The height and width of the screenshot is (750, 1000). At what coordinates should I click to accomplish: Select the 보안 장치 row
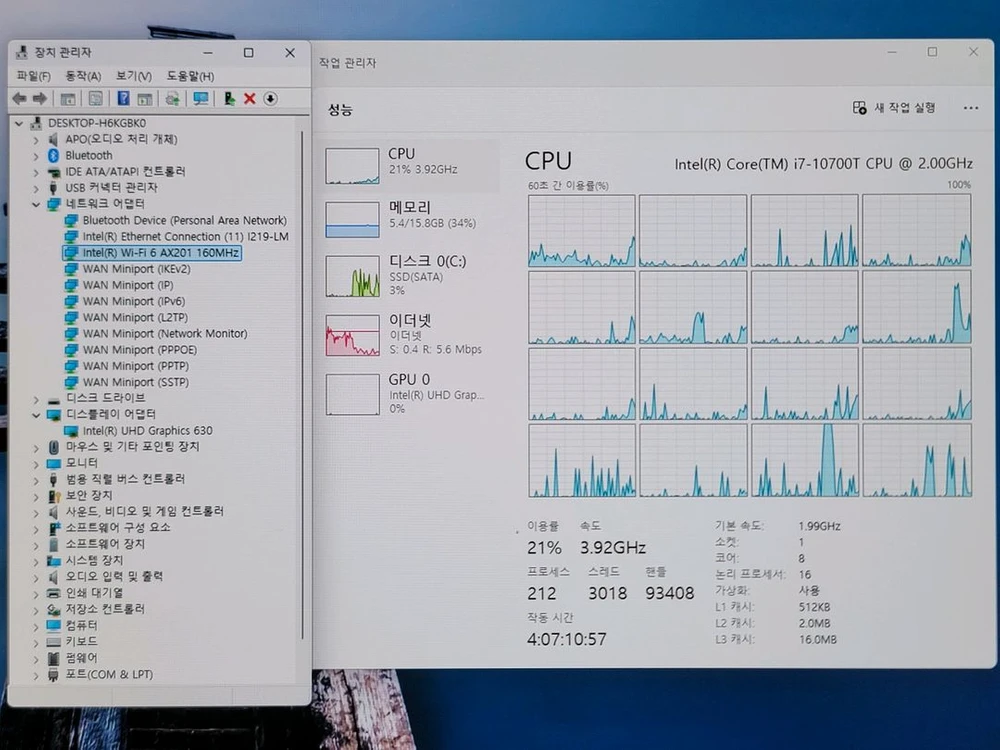(x=89, y=496)
